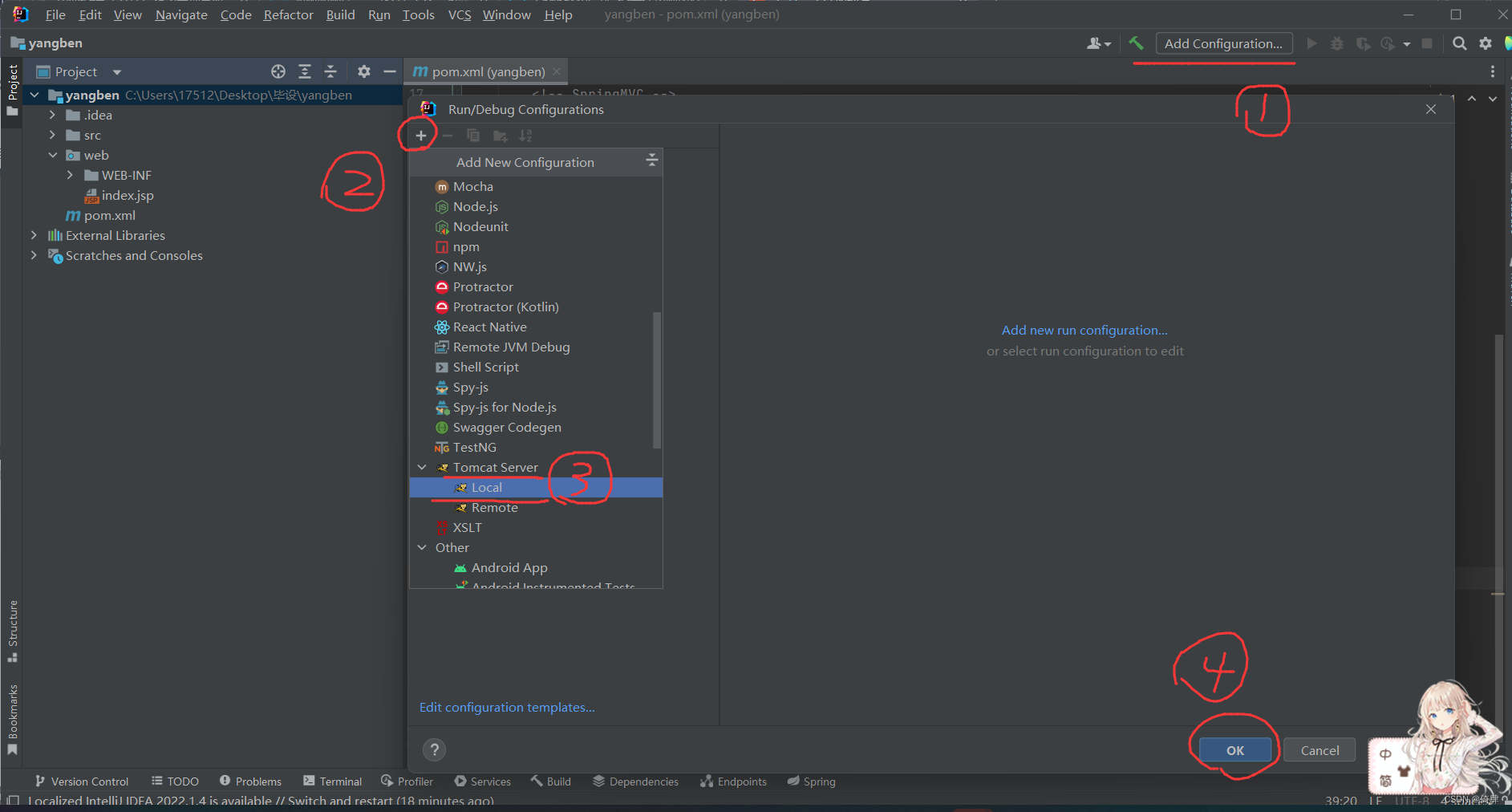The image size is (1512, 812).
Task: Expand the src folder
Action: 52,135
